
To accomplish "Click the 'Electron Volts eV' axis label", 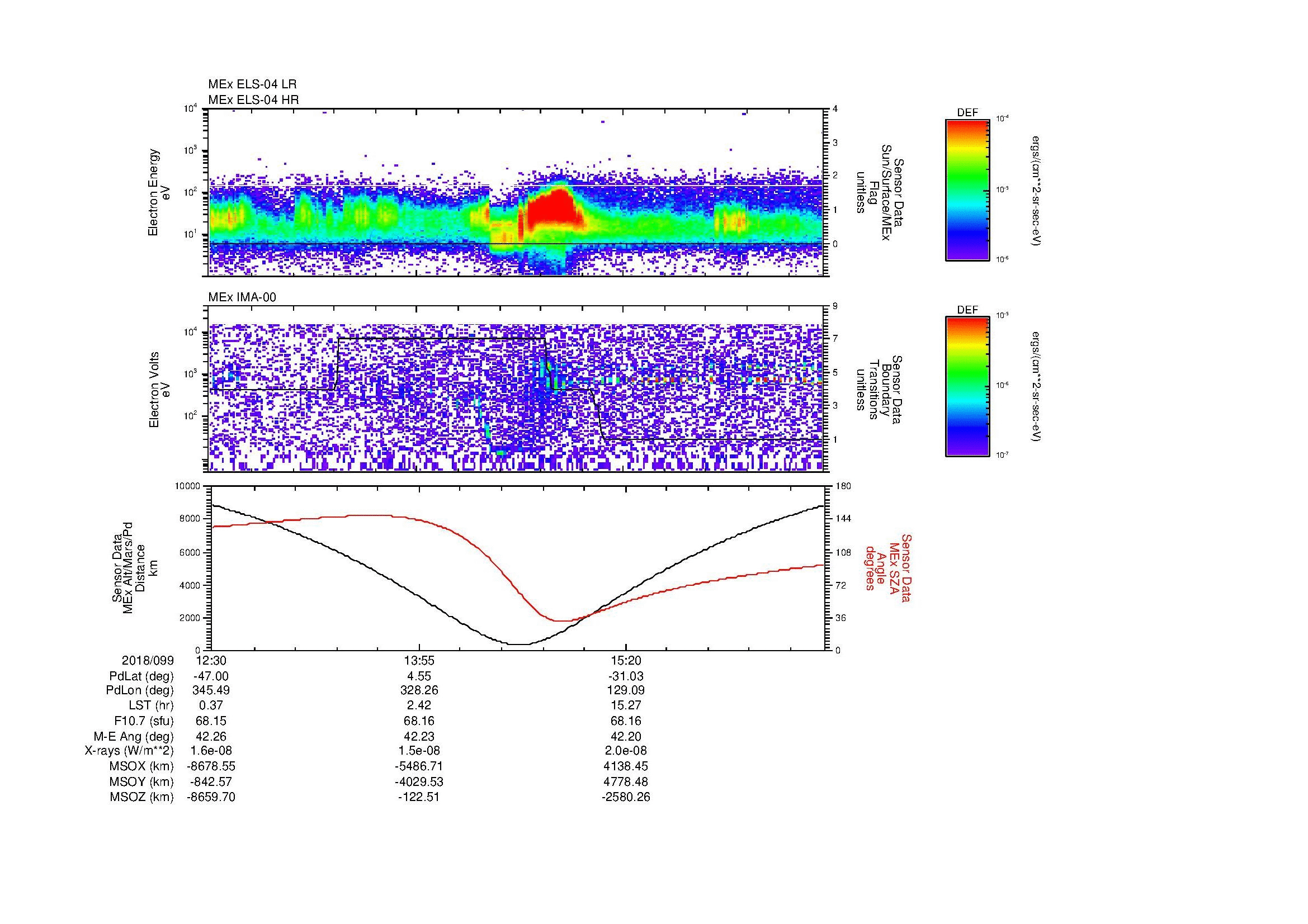I will coord(159,390).
